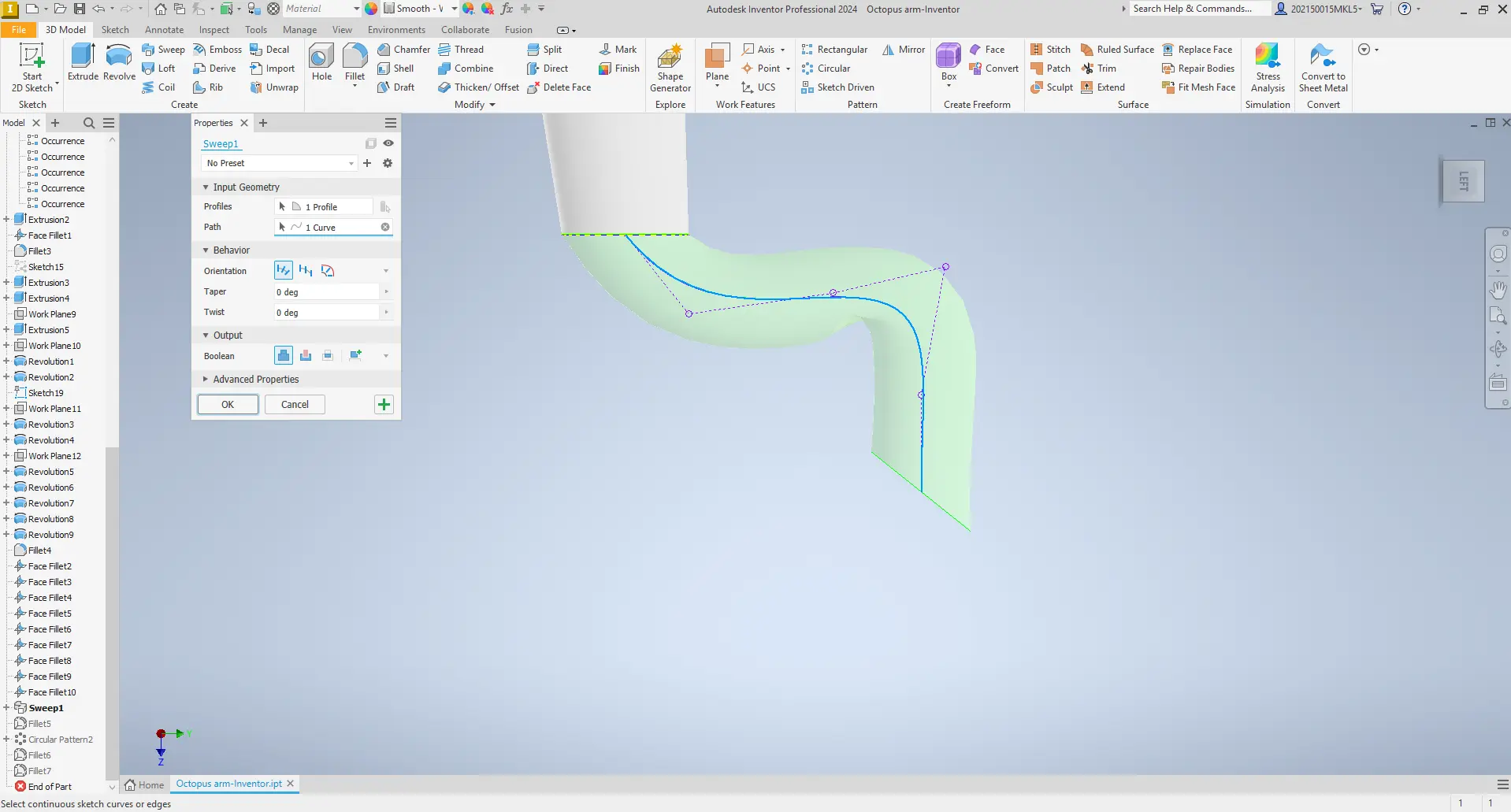The image size is (1511, 812).
Task: Open the Hole tool
Action: (321, 63)
